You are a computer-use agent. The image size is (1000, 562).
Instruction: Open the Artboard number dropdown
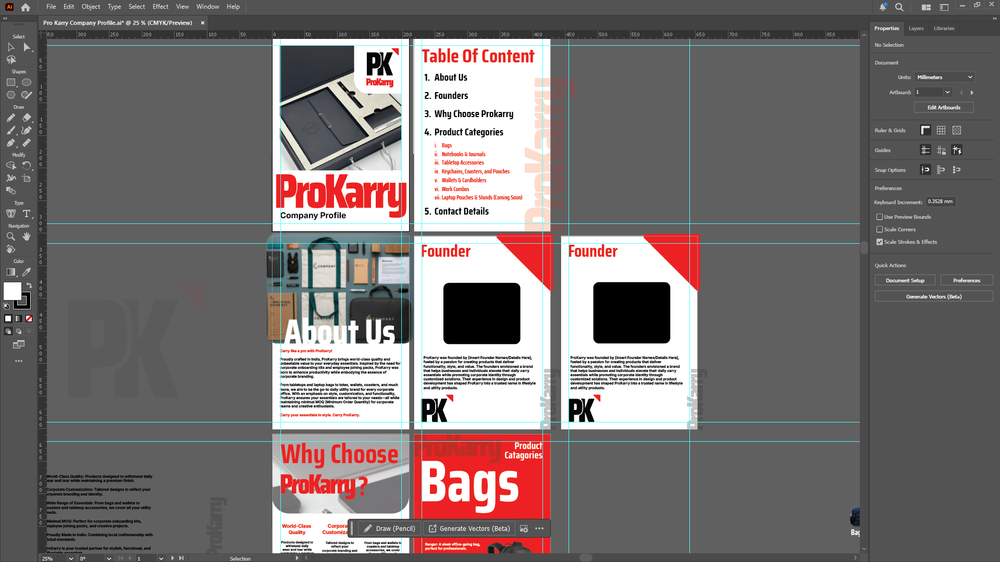click(x=947, y=92)
